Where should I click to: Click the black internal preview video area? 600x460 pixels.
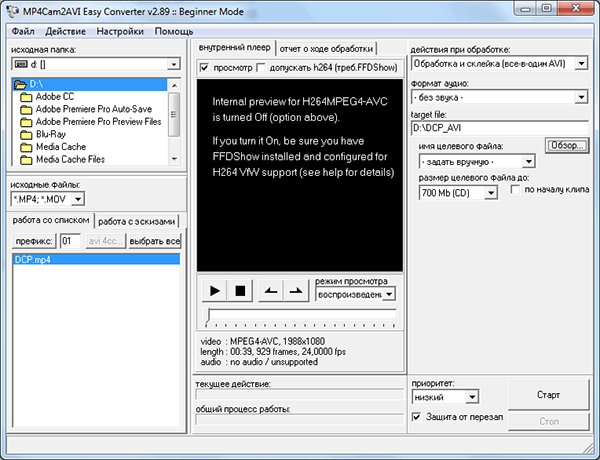(x=300, y=175)
